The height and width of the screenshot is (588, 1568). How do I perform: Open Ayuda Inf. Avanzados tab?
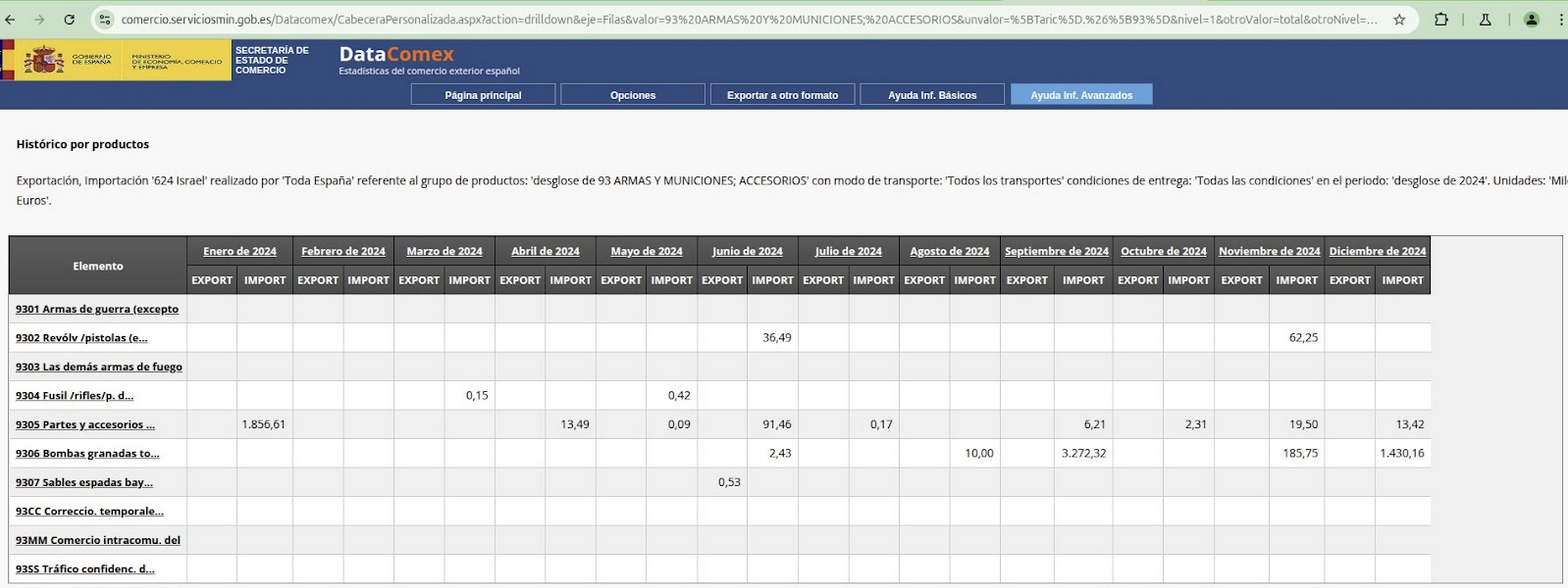(1081, 95)
